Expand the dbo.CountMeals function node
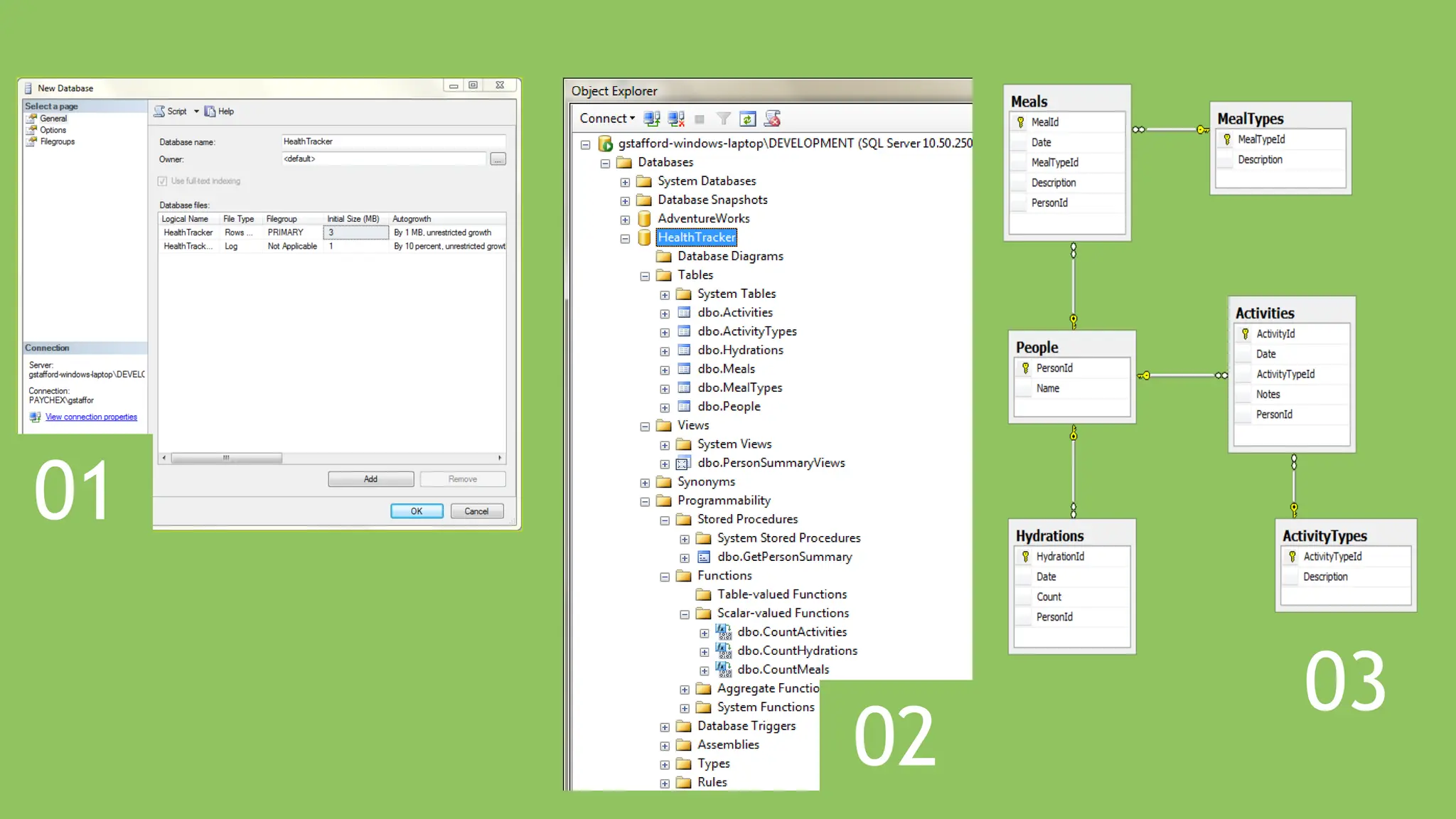Image resolution: width=1456 pixels, height=819 pixels. click(x=704, y=670)
